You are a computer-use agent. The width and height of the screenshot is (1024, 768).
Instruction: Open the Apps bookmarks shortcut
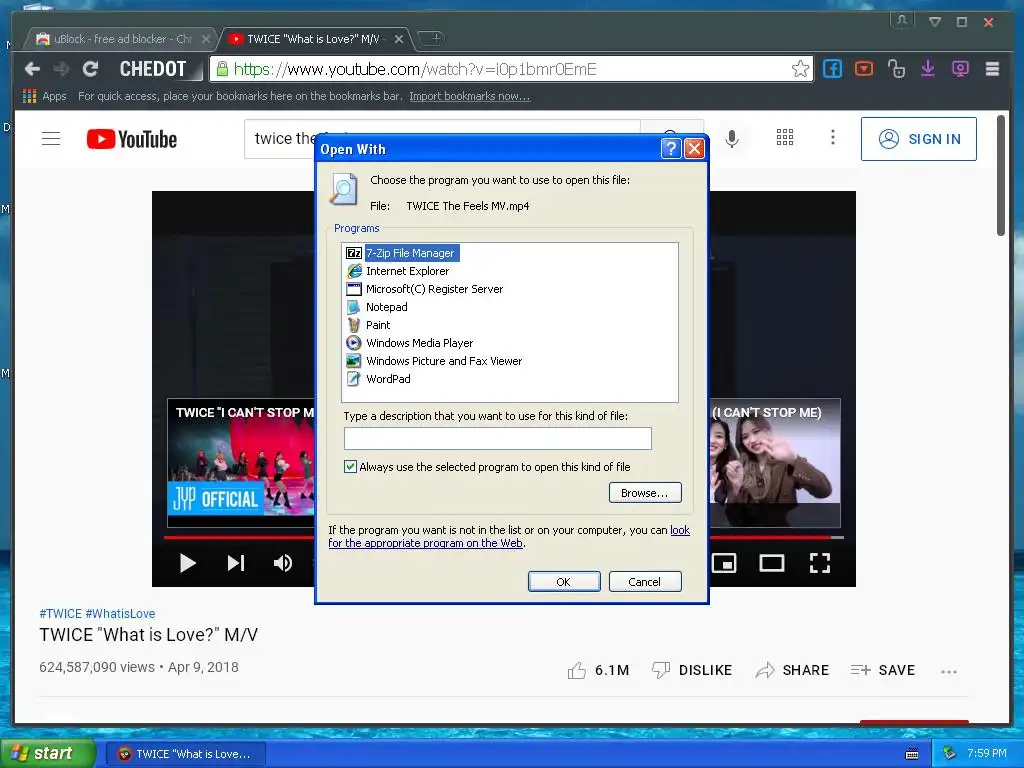pos(44,96)
